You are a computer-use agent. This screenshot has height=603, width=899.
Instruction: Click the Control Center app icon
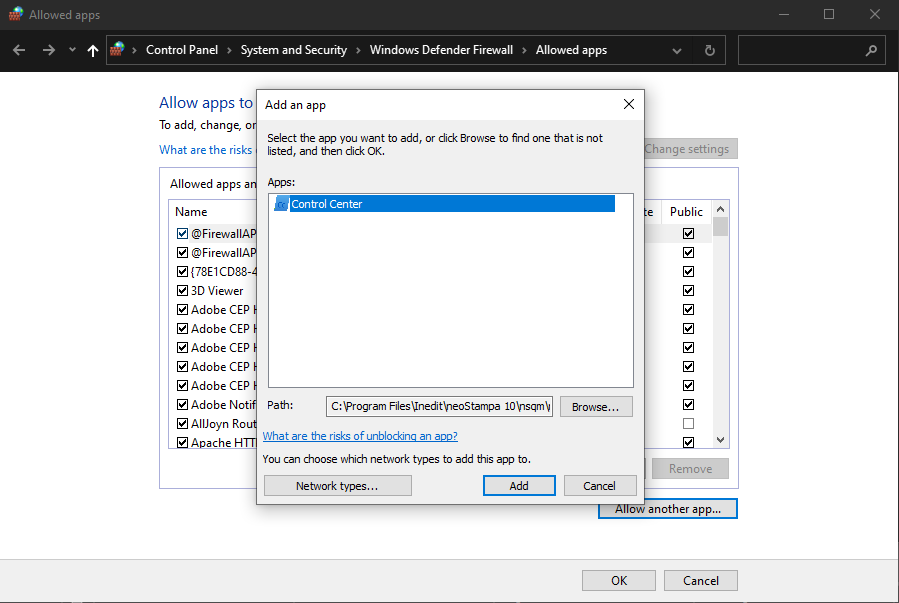pos(281,203)
